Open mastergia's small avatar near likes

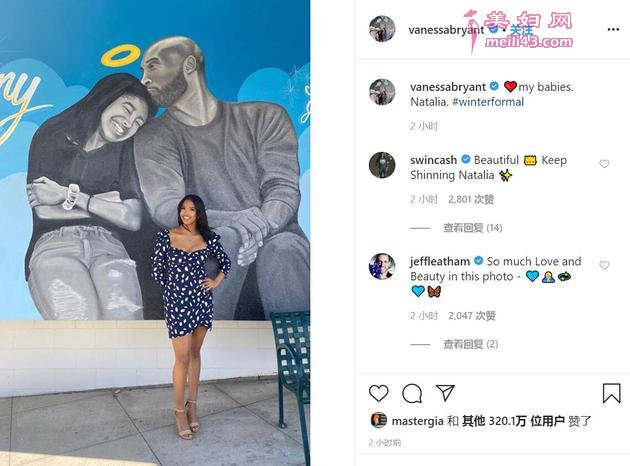(378, 421)
